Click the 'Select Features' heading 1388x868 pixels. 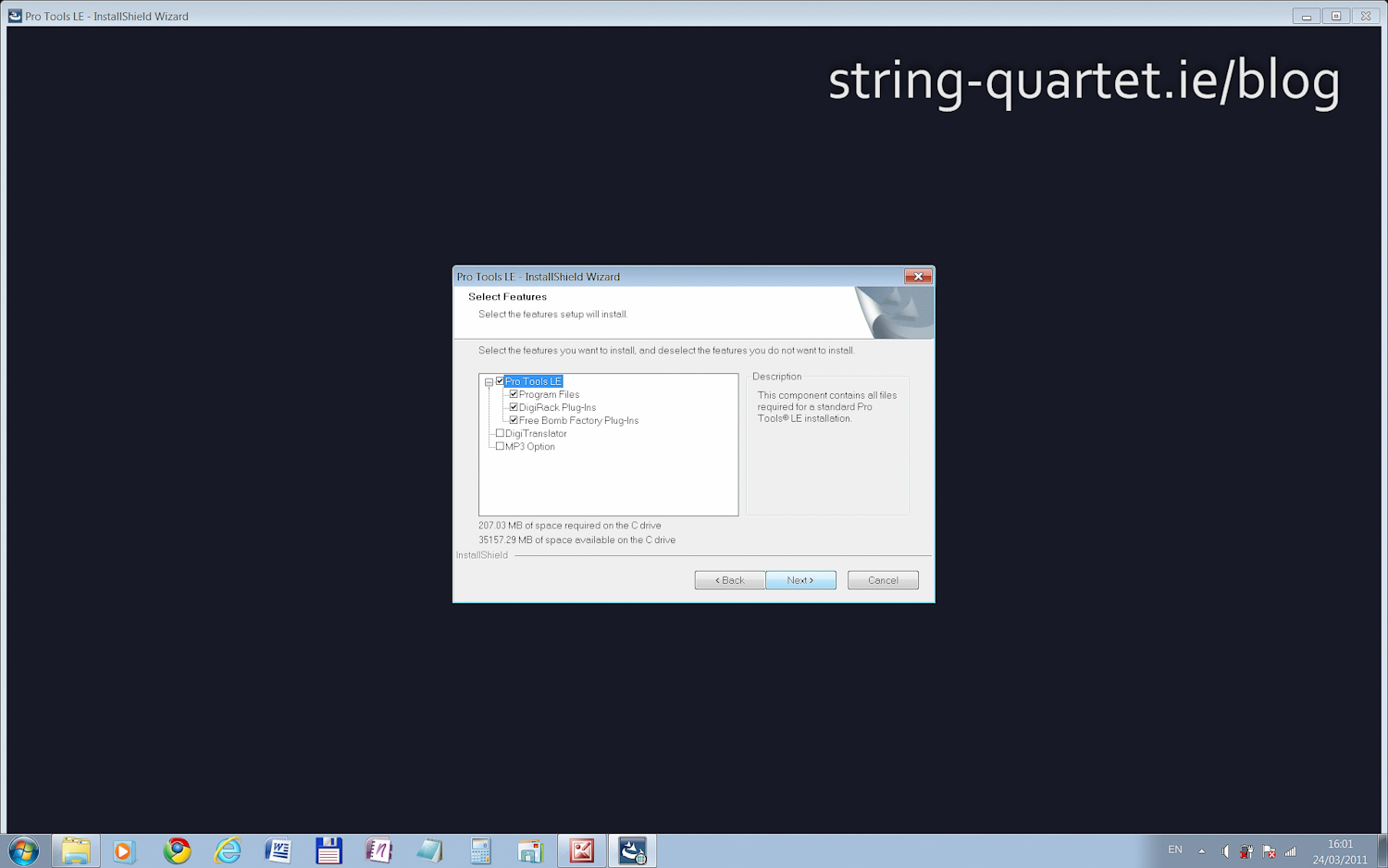click(x=507, y=297)
